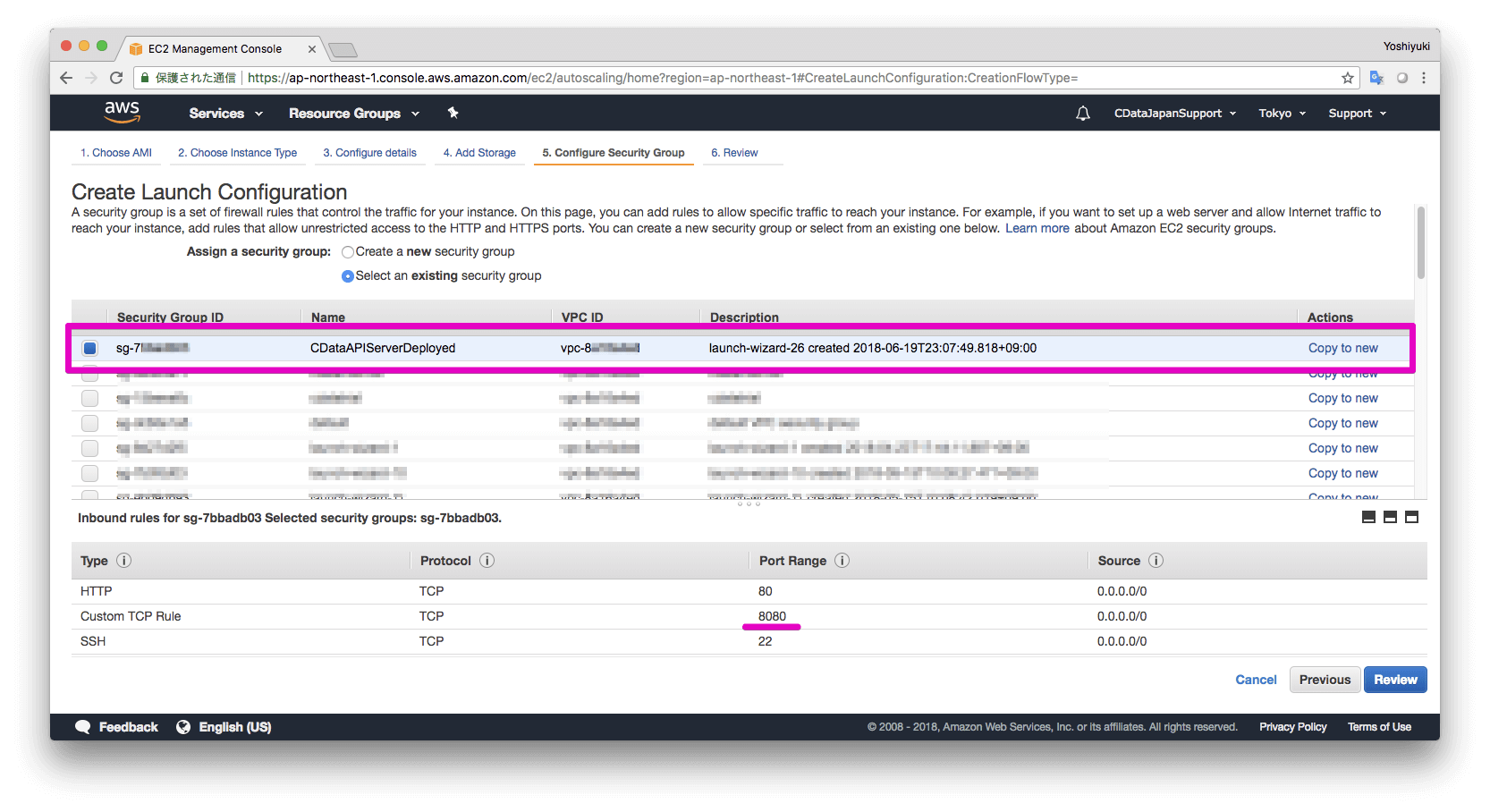Viewport: 1490px width, 812px height.
Task: Click the browser address bar URL
Action: click(x=662, y=78)
